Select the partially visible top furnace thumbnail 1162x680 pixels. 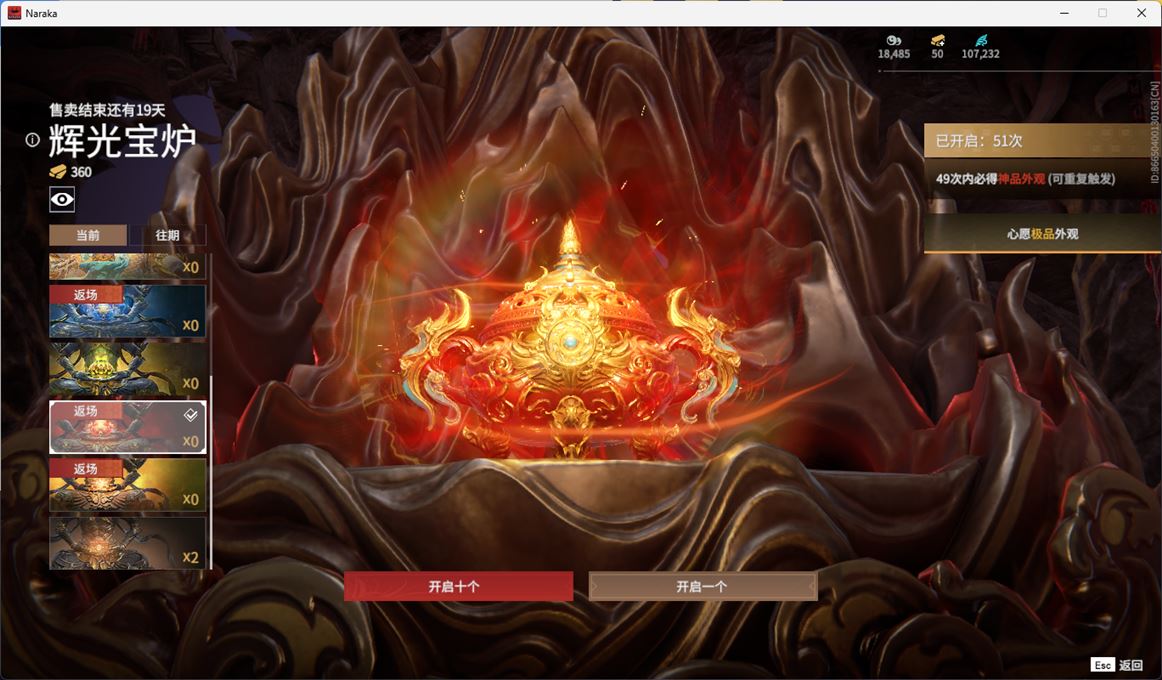click(x=127, y=267)
